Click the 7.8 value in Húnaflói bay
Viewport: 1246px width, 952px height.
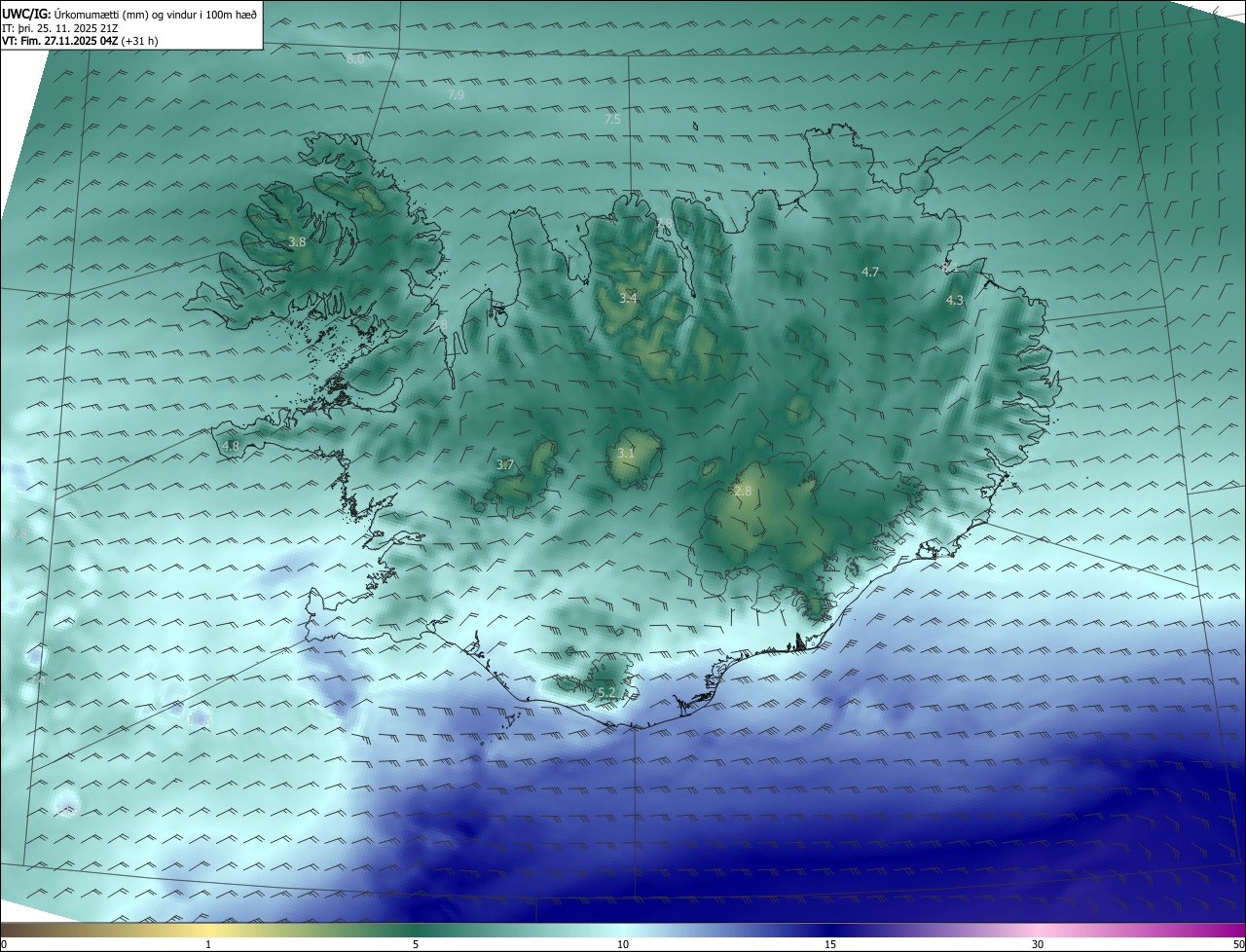[439, 324]
